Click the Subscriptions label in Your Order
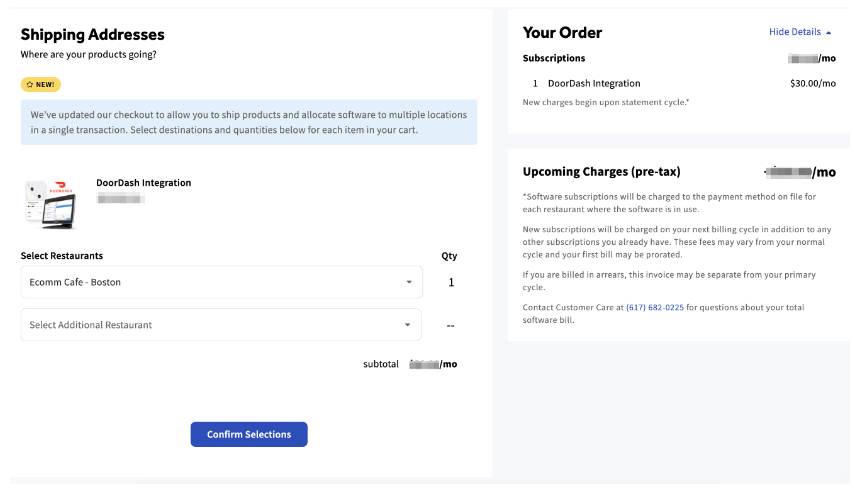The image size is (855, 490). pos(554,58)
